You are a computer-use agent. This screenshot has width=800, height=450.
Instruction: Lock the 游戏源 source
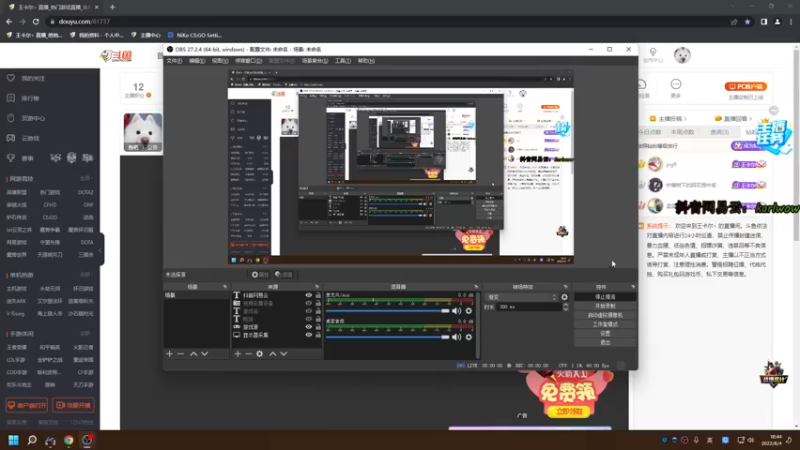318,327
